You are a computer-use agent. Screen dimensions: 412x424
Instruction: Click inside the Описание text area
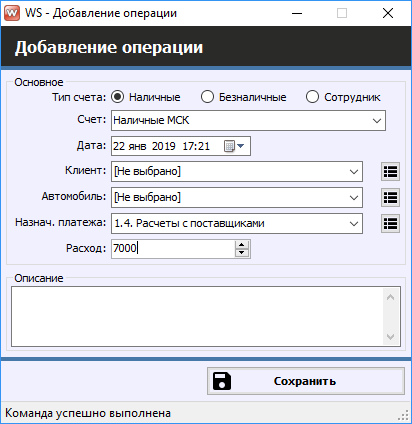[198, 316]
